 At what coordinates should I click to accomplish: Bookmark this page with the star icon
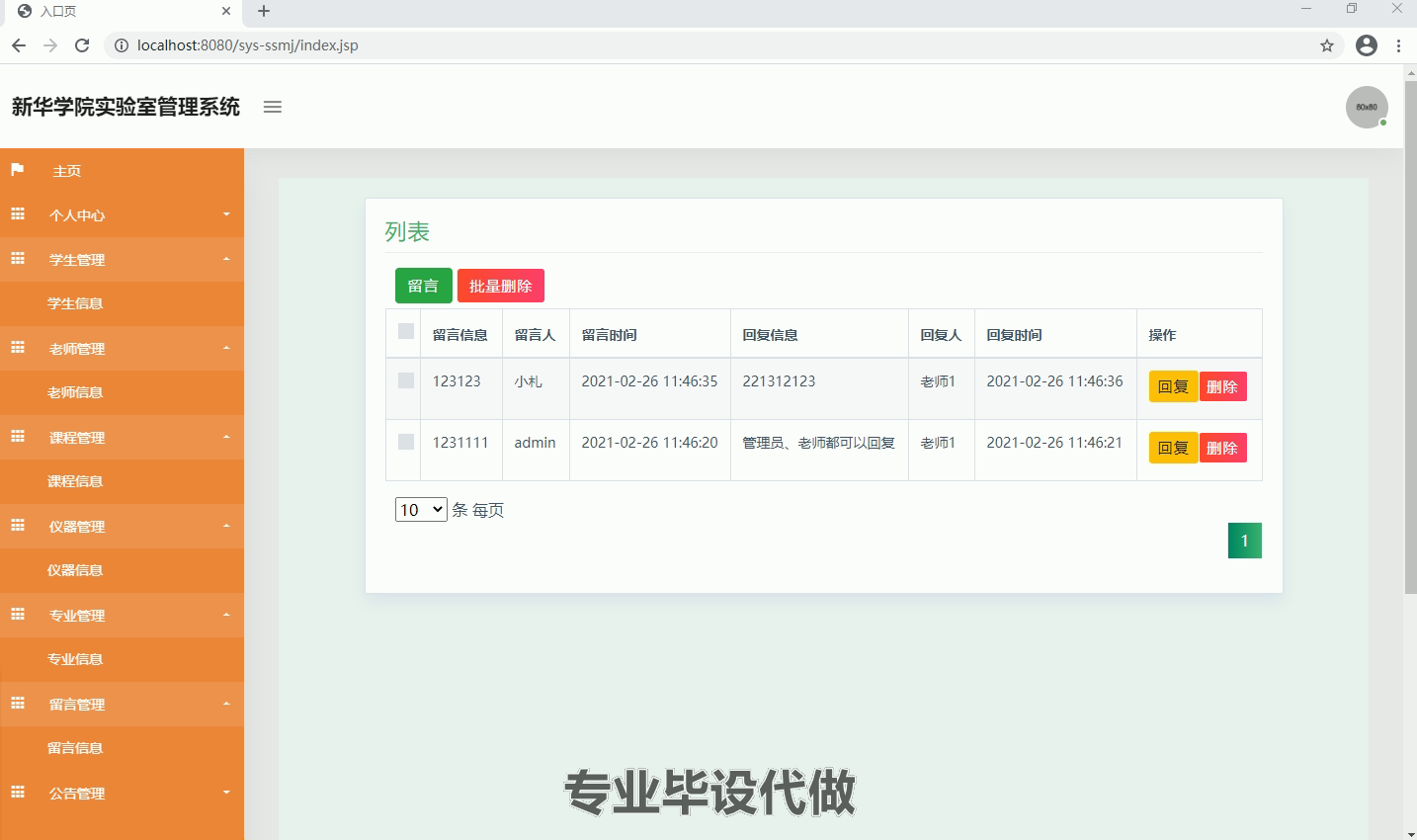coord(1327,45)
